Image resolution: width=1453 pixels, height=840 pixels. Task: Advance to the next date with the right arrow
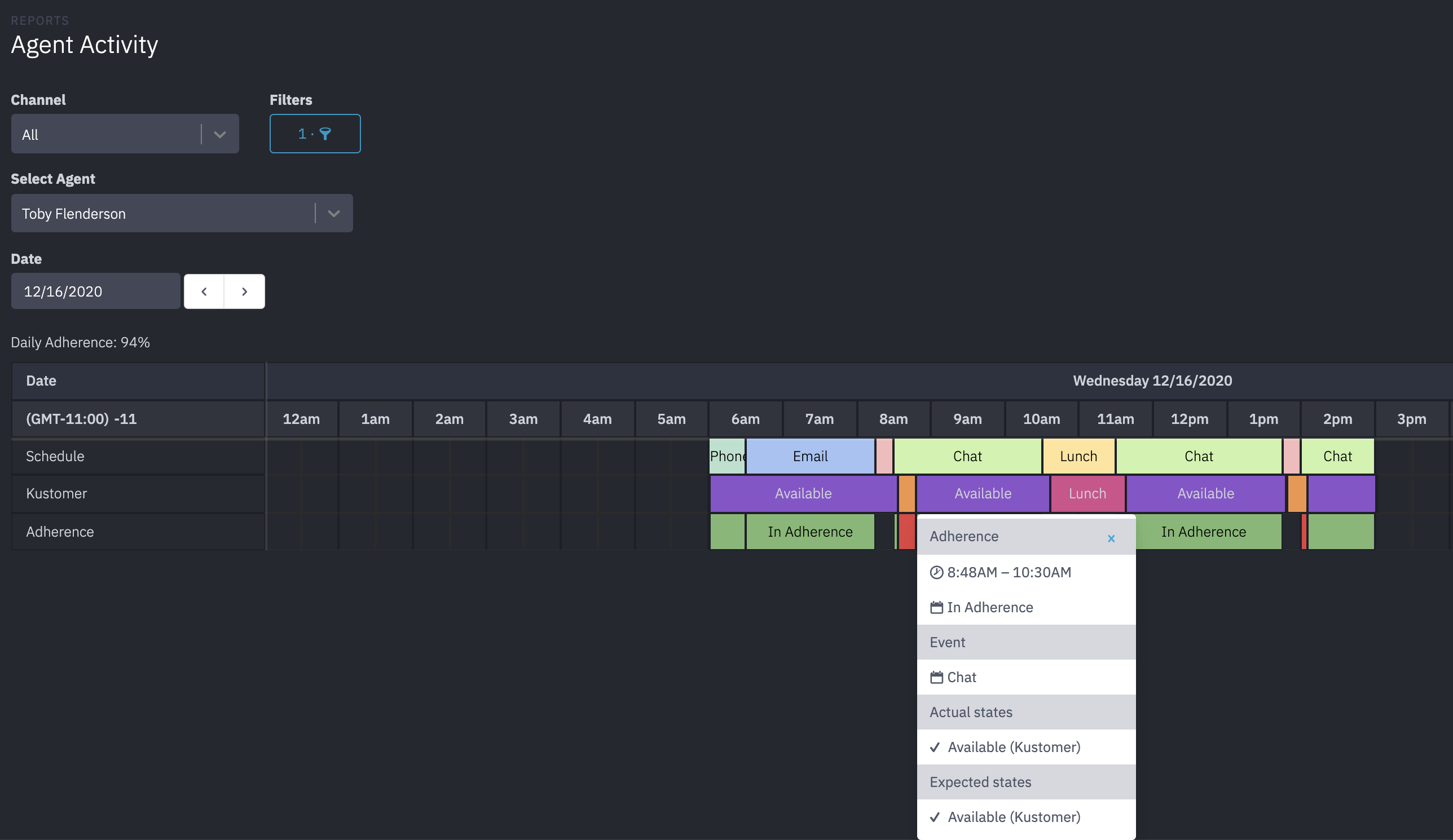(244, 291)
